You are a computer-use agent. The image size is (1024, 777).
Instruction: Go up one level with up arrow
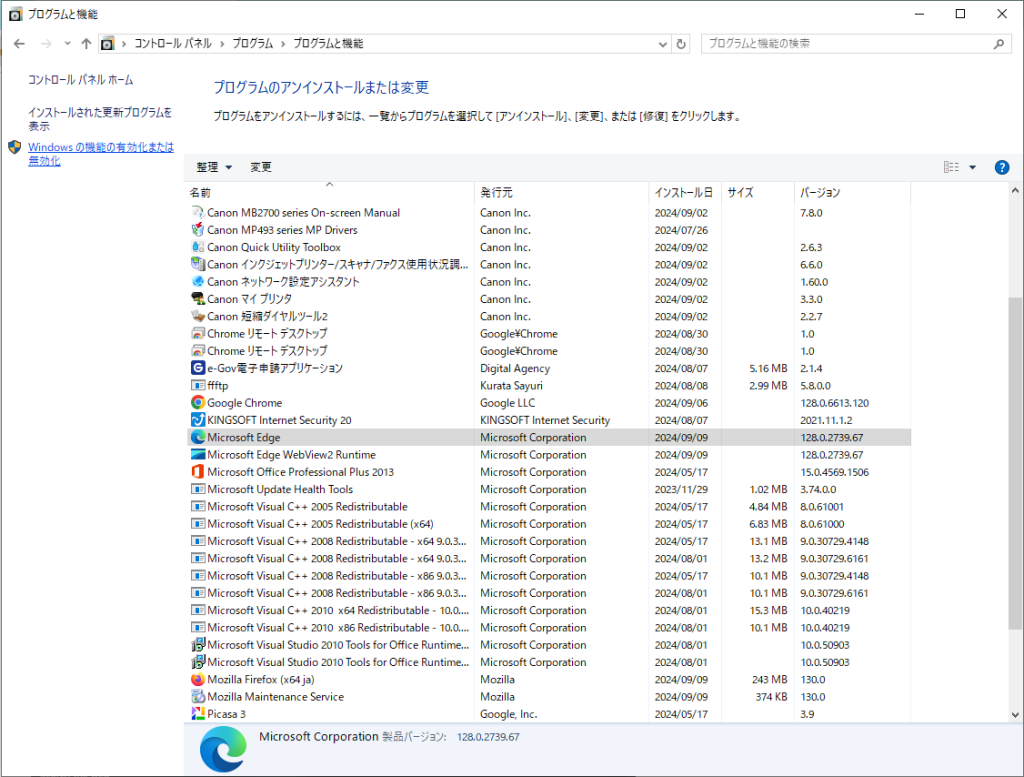(86, 44)
